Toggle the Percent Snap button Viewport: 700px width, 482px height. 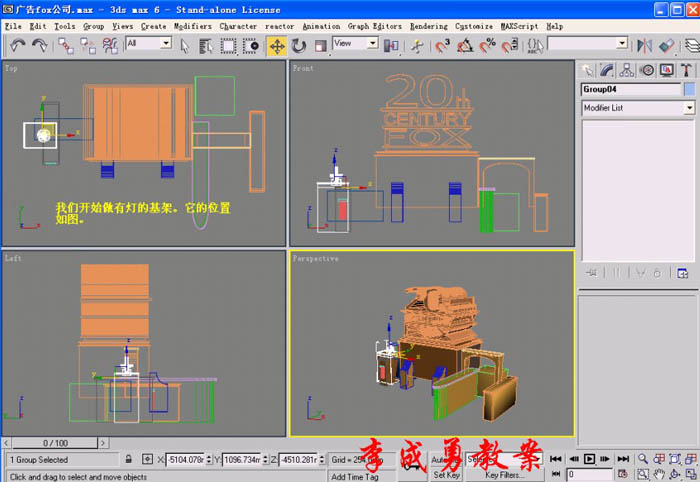[x=487, y=46]
